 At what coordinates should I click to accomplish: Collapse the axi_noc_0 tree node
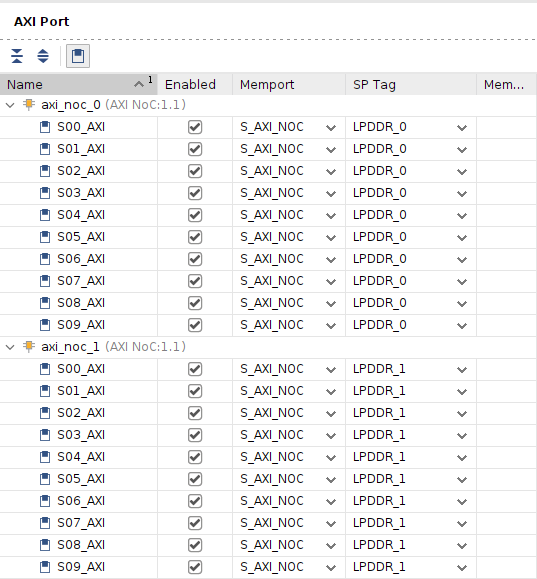coord(10,105)
